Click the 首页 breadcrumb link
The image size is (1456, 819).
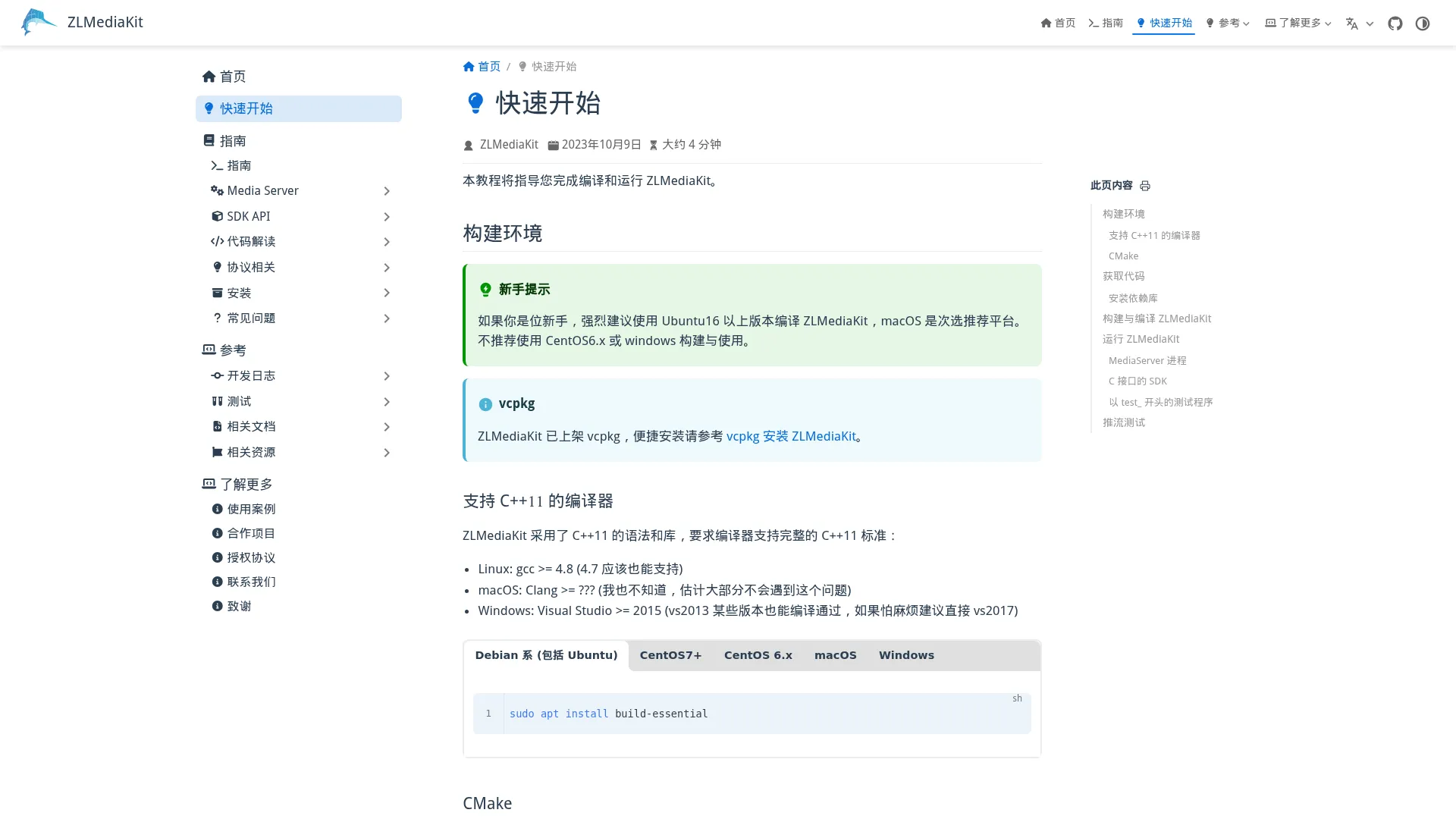[x=482, y=67]
